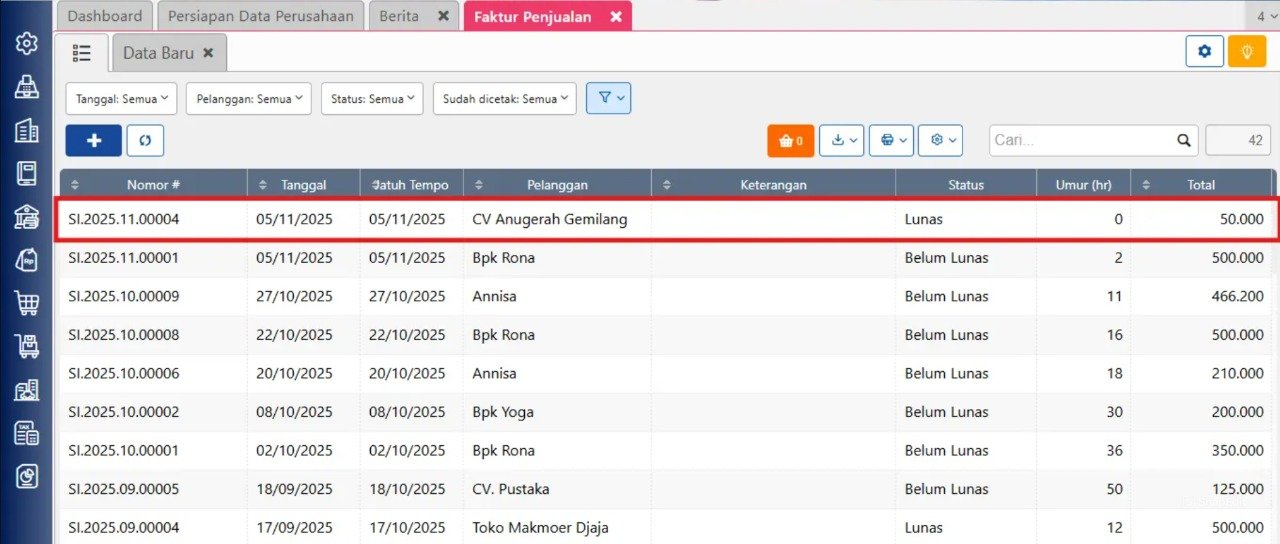Click in the Cari search field
Image resolution: width=1280 pixels, height=544 pixels.
[1082, 141]
